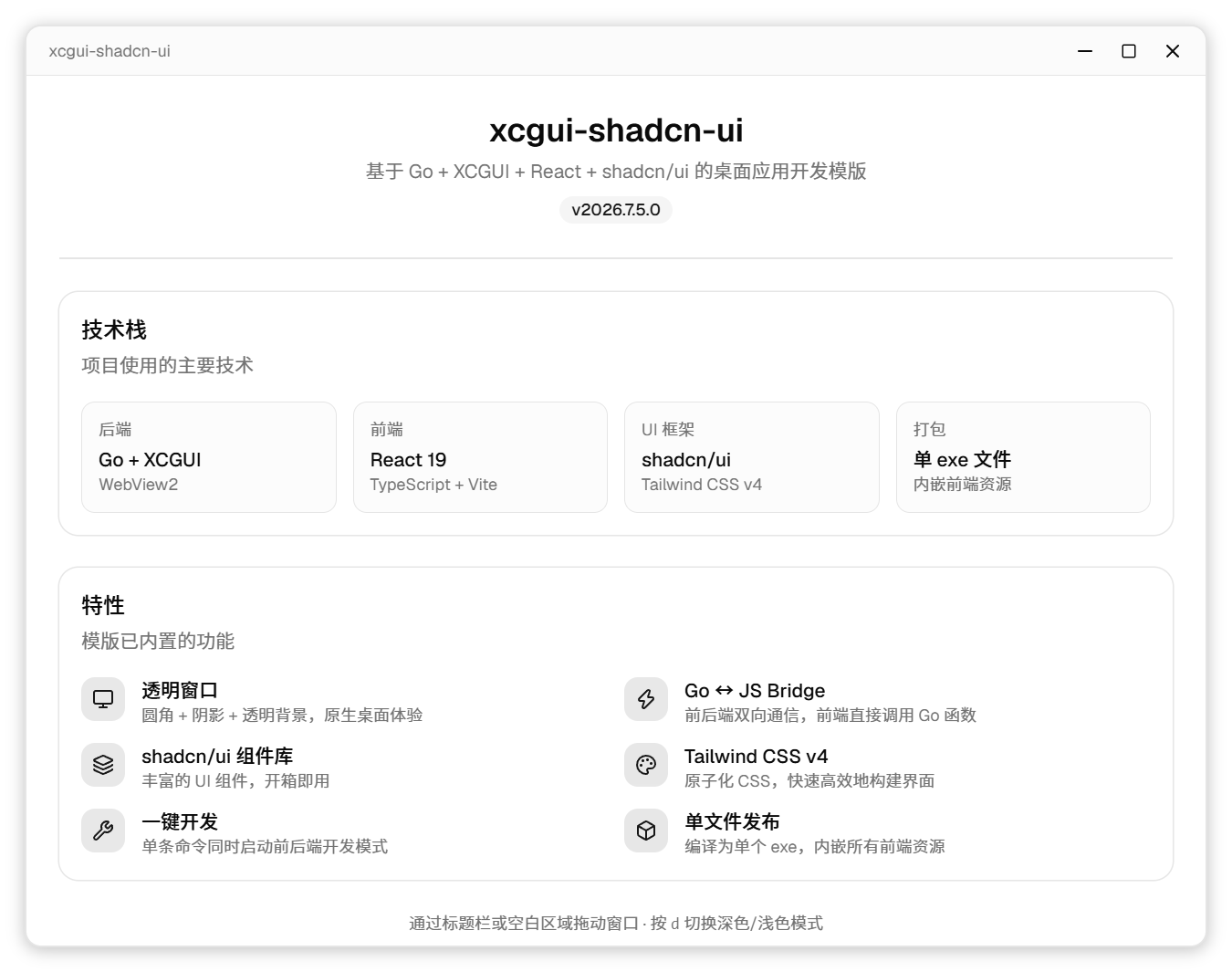The width and height of the screenshot is (1232, 972).
Task: Click the shadcn/ui 组件库 feature title
Action: point(217,757)
